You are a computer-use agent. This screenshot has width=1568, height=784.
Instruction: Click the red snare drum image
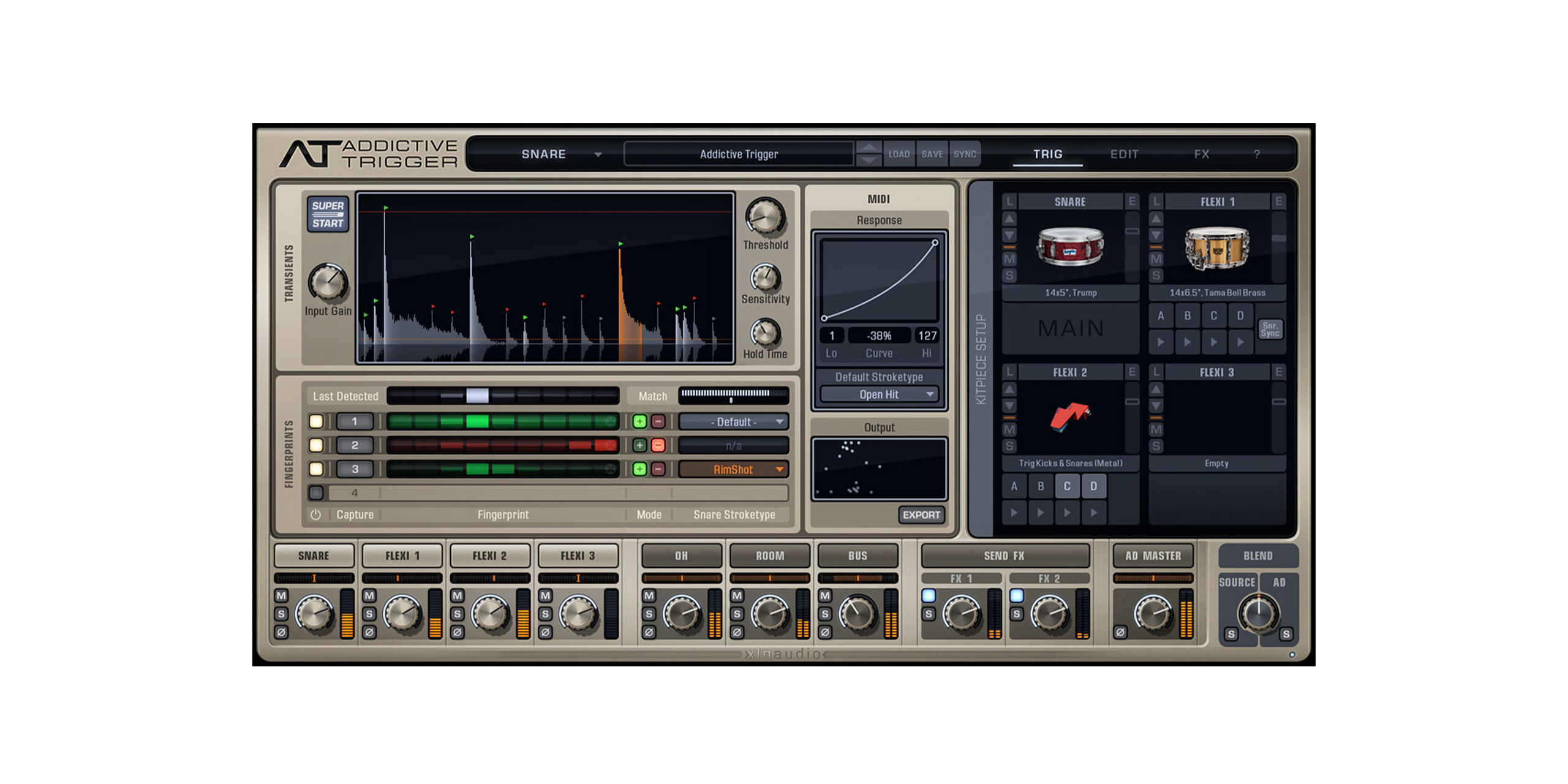1069,246
